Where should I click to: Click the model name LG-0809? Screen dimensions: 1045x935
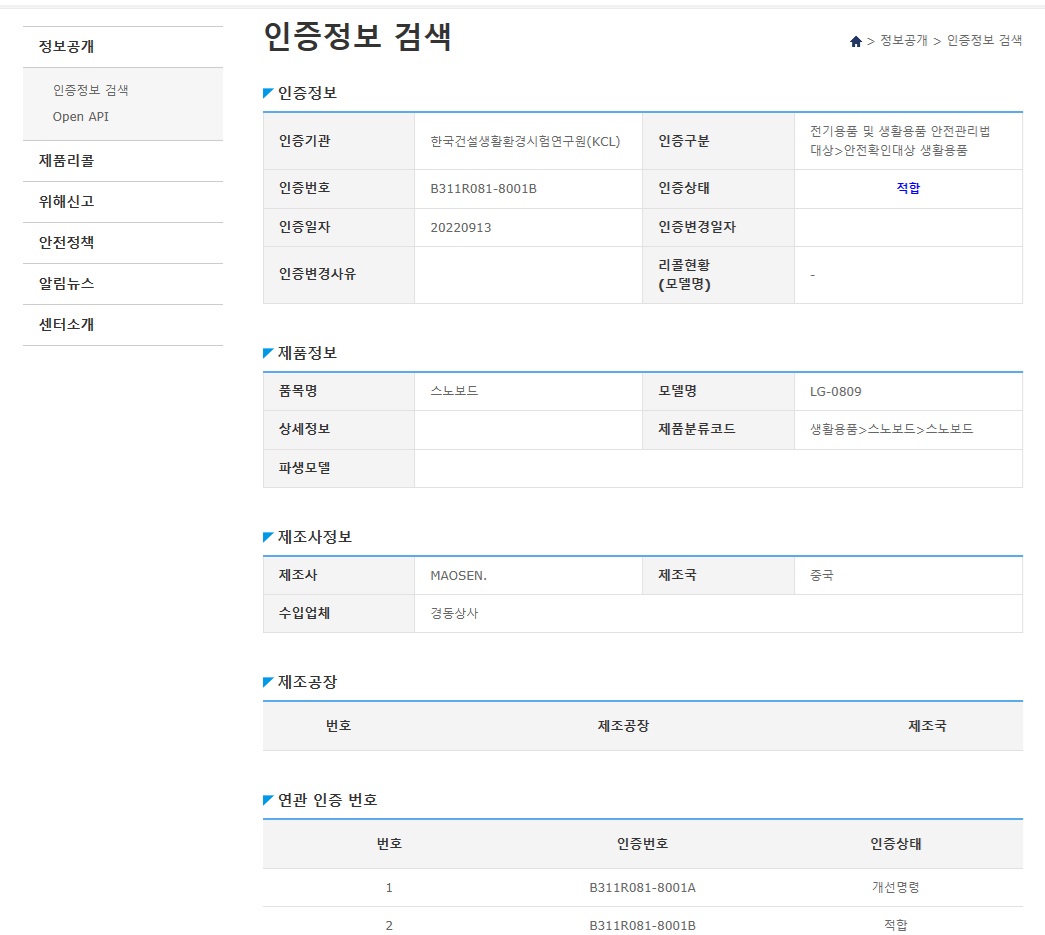(836, 392)
